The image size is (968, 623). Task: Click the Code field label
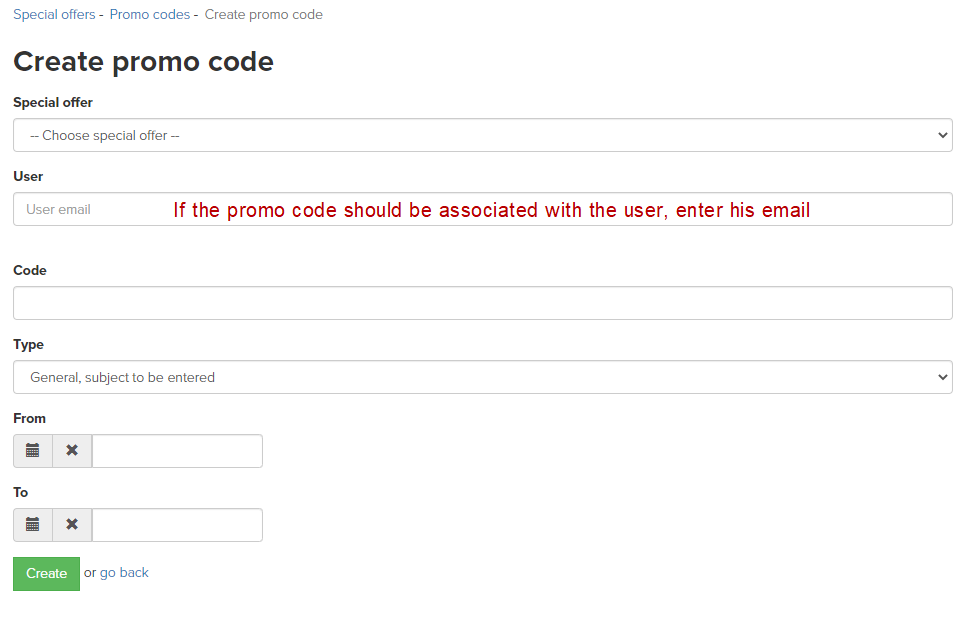coord(30,270)
